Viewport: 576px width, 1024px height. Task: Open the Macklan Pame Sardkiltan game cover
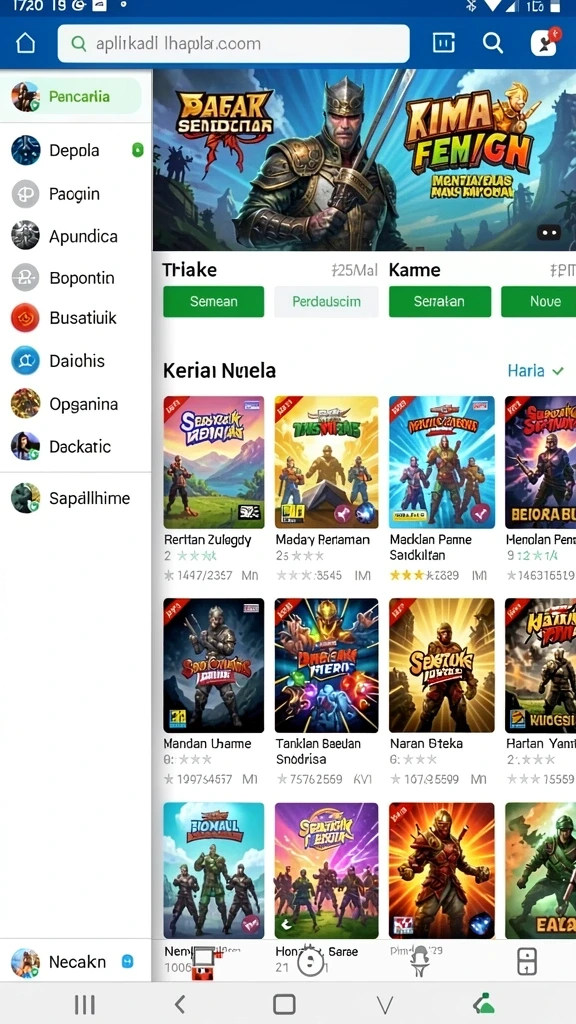[442, 462]
